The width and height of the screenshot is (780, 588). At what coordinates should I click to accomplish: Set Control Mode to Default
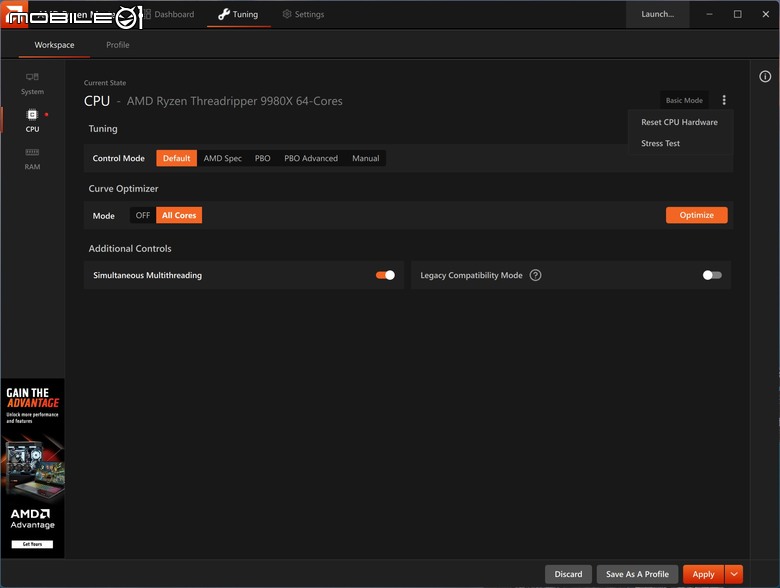(x=177, y=158)
